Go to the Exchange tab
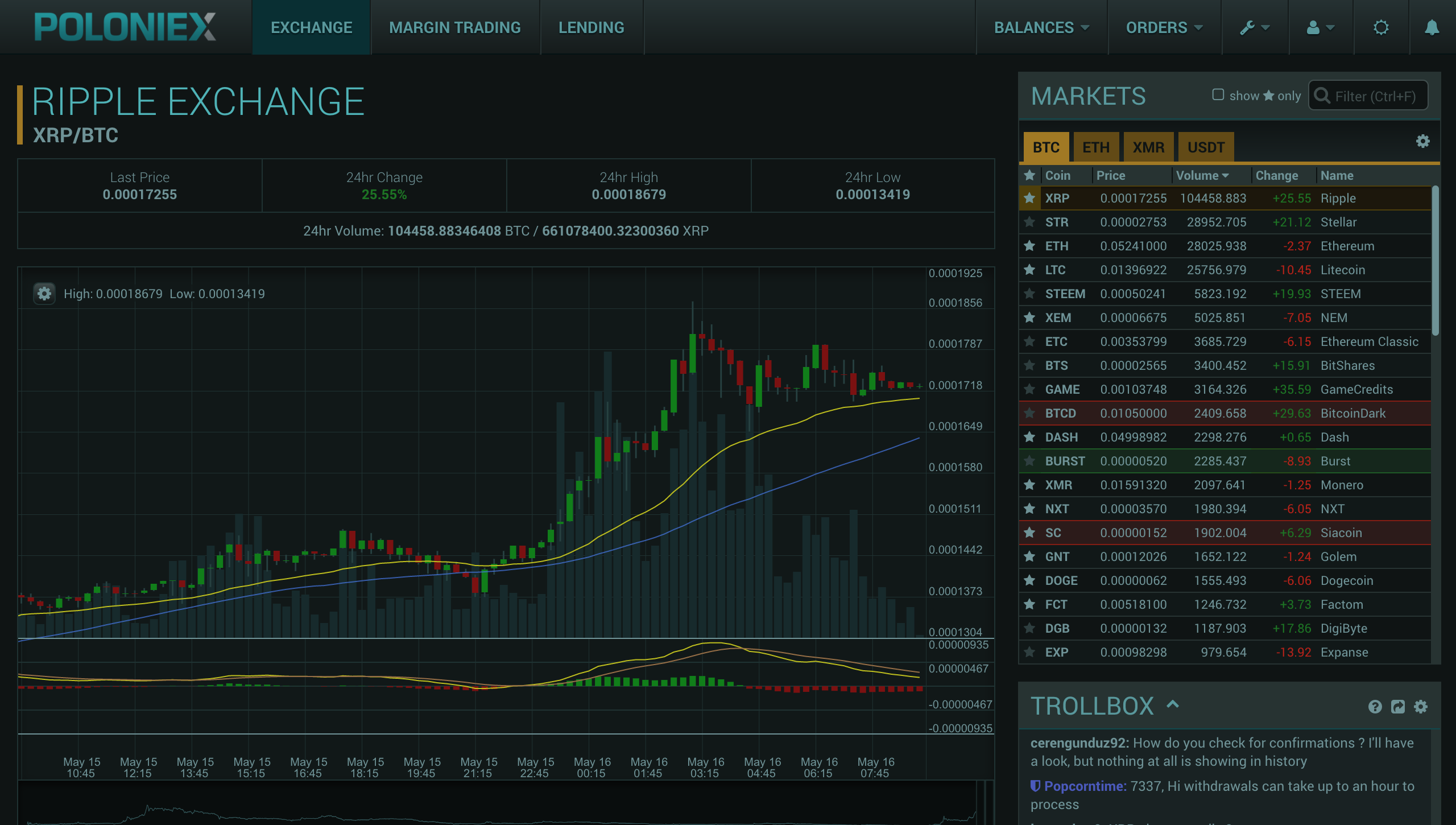Viewport: 1456px width, 825px height. [311, 27]
